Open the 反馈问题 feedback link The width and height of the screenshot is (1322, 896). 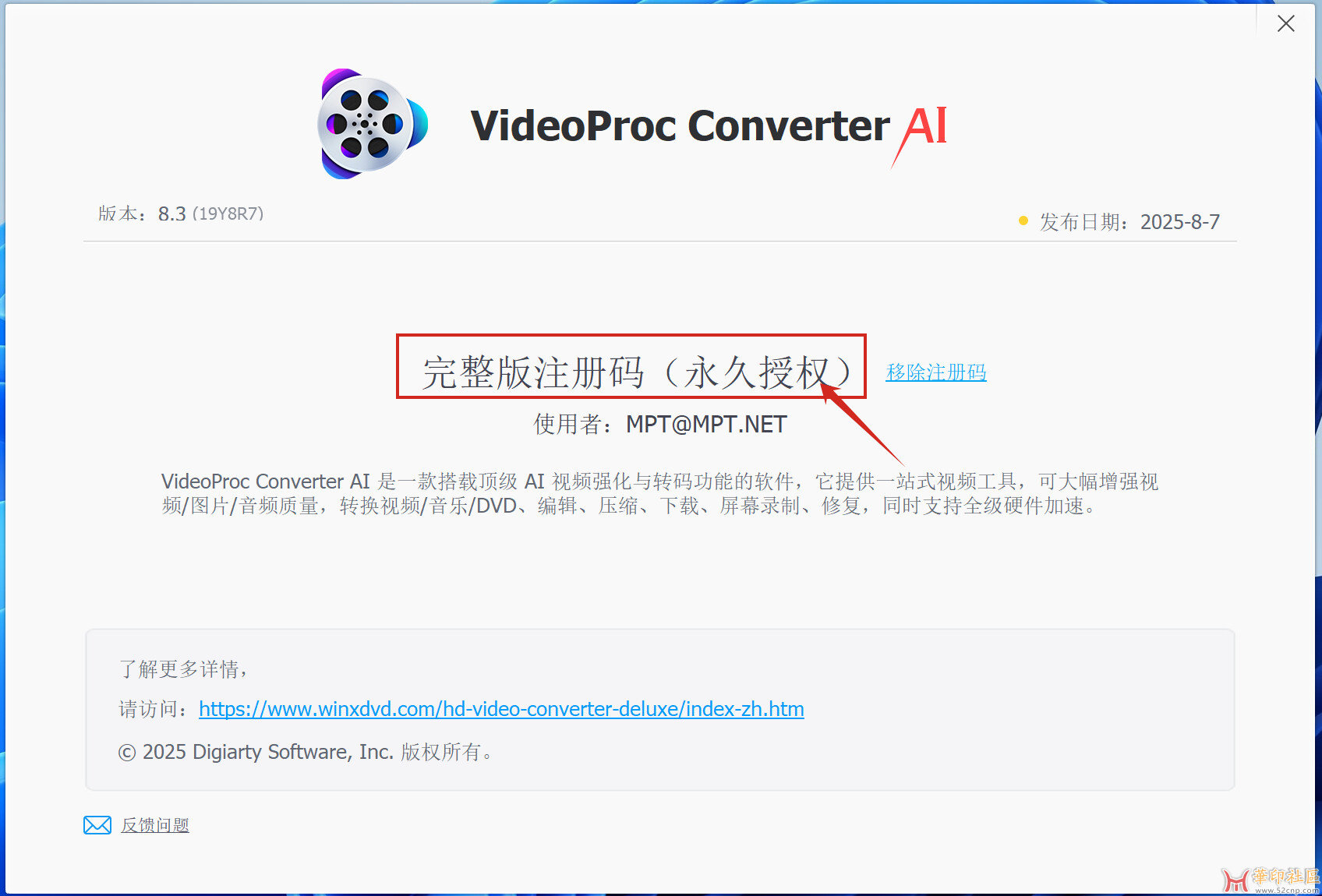point(155,825)
